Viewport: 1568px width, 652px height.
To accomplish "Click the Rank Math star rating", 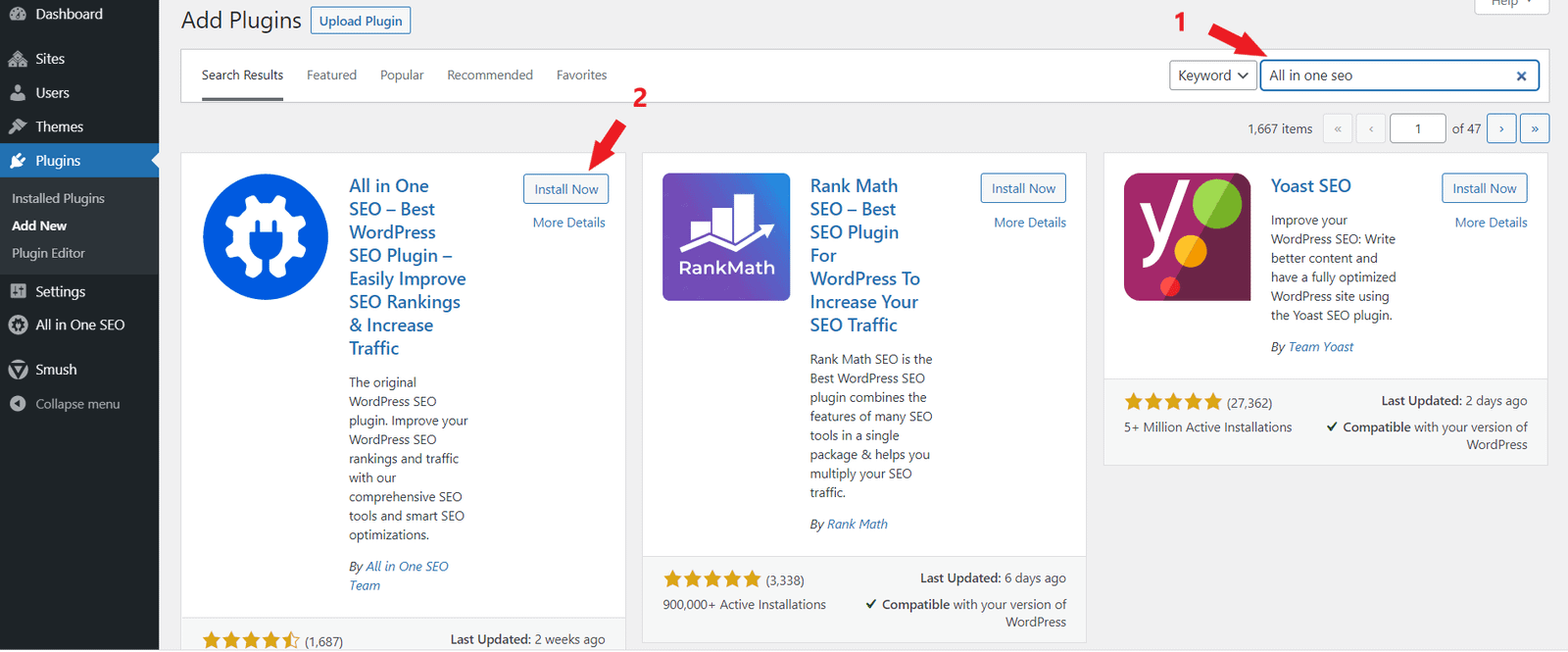I will [x=712, y=579].
